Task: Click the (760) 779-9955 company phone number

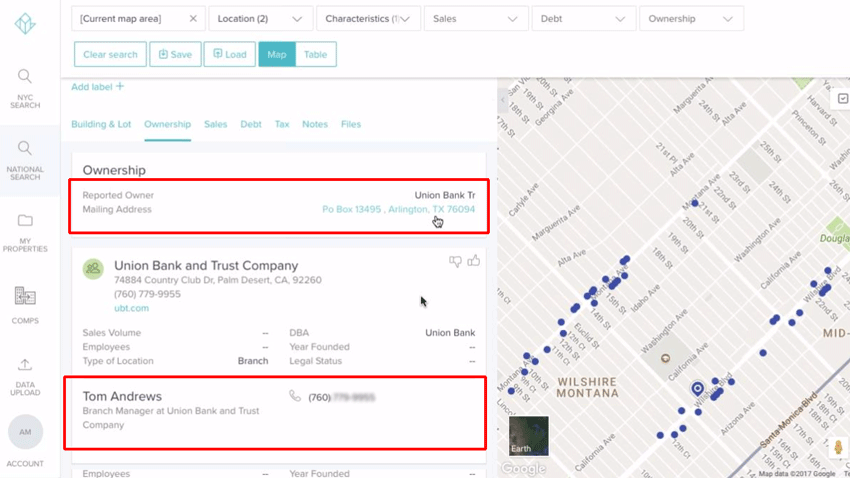Action: click(147, 294)
